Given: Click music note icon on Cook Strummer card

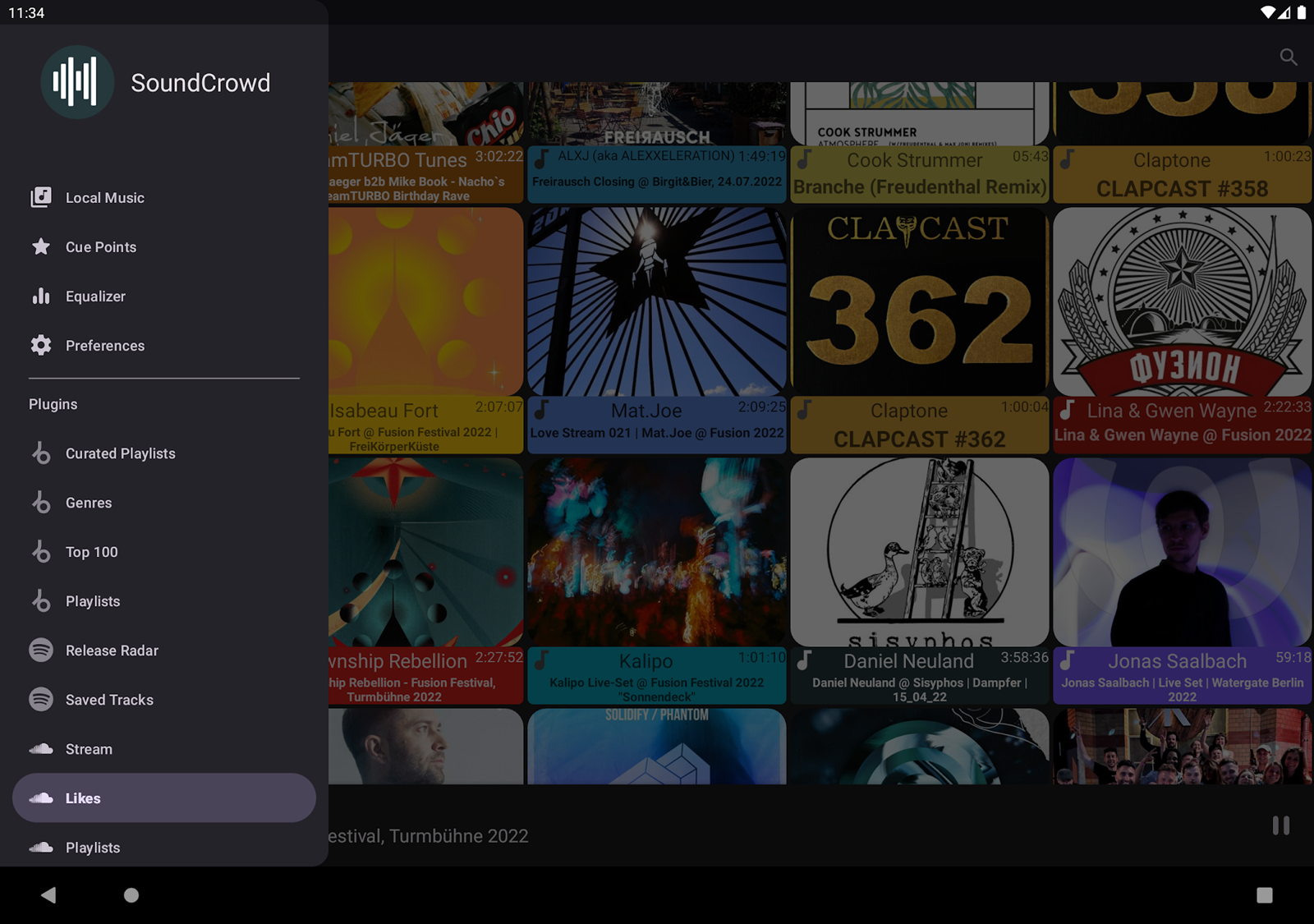Looking at the screenshot, I should coord(805,159).
